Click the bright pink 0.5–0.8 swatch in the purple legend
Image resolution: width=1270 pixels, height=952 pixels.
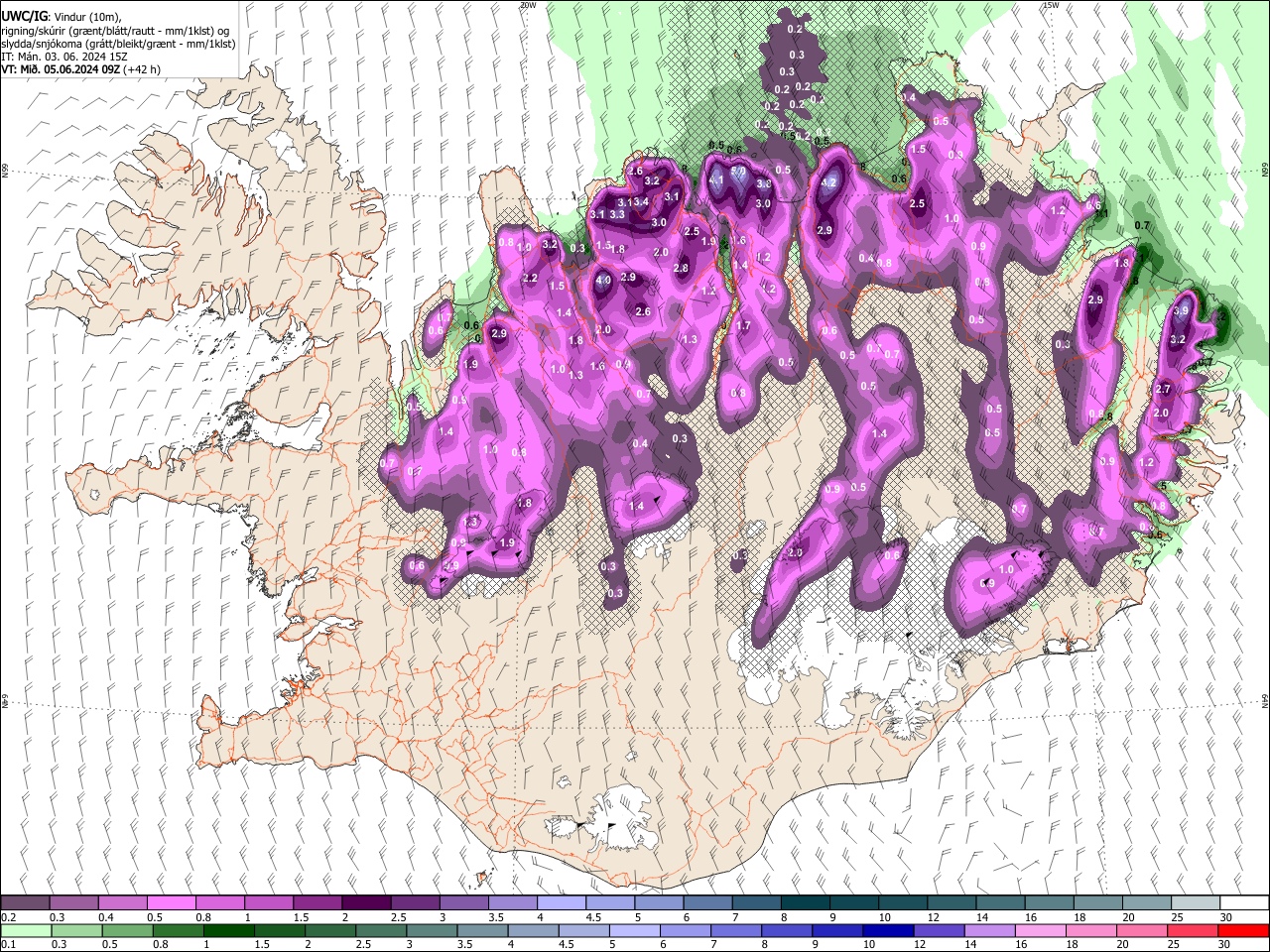click(171, 902)
